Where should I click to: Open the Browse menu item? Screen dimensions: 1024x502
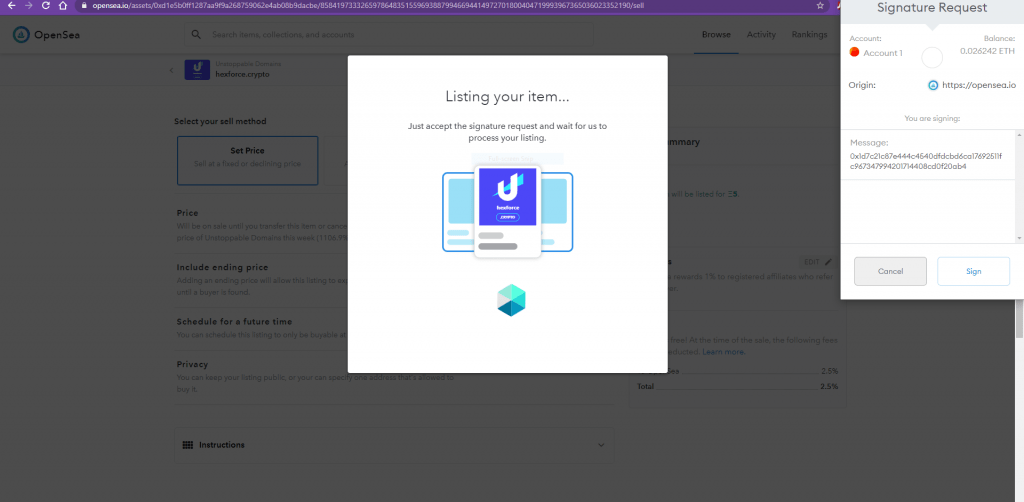tap(716, 35)
